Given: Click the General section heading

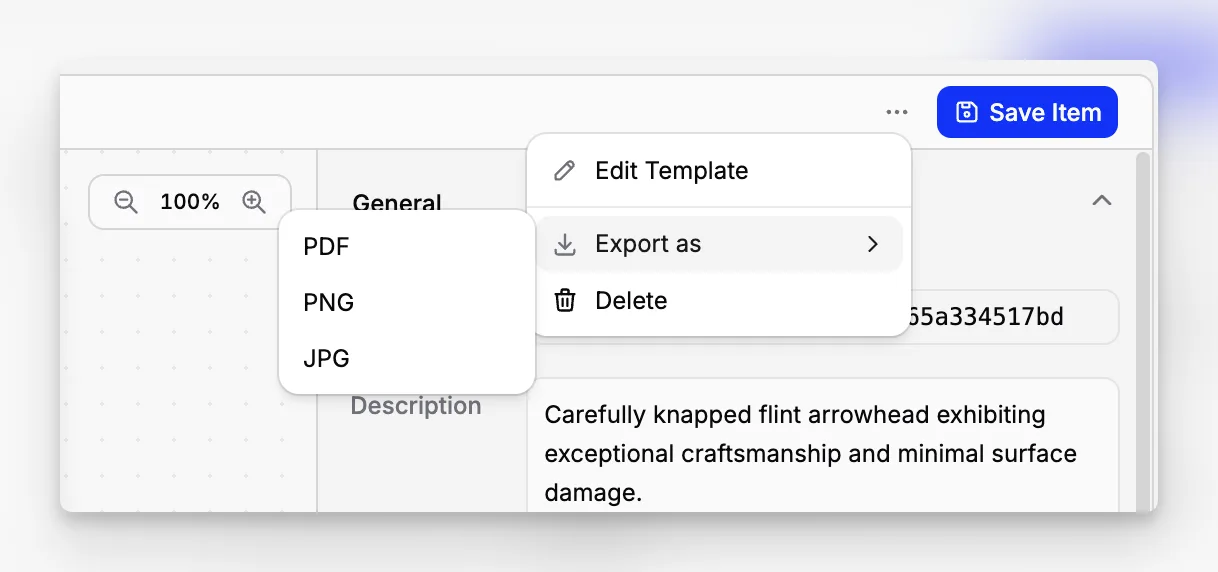Looking at the screenshot, I should point(397,202).
